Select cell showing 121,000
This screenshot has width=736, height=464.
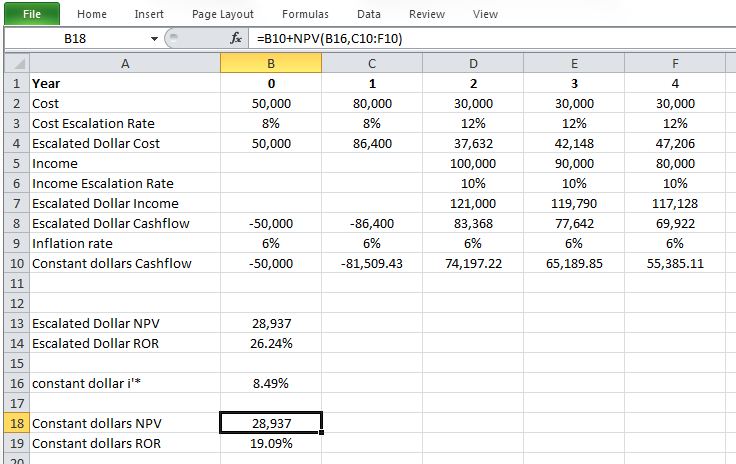click(x=473, y=203)
